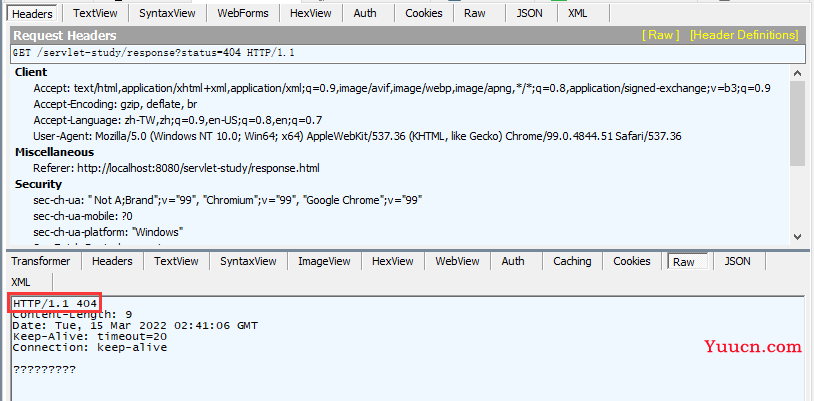Open the response SyntaxView tab
Image resolution: width=814 pixels, height=401 pixels.
point(248,261)
